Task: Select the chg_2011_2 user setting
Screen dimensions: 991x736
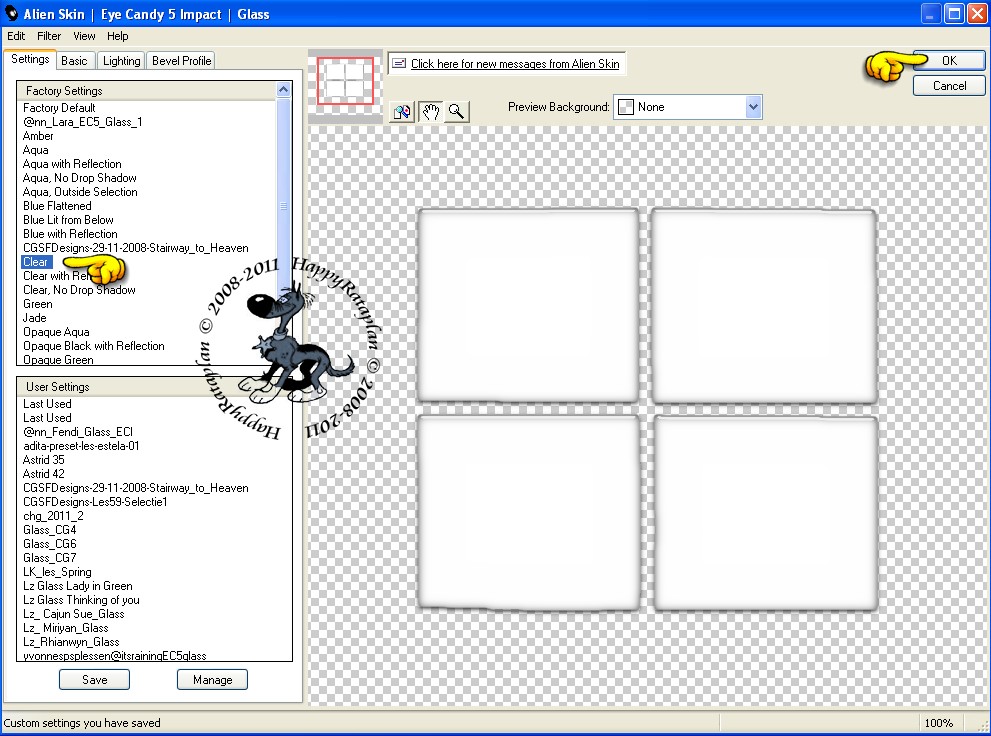Action: [x=53, y=516]
